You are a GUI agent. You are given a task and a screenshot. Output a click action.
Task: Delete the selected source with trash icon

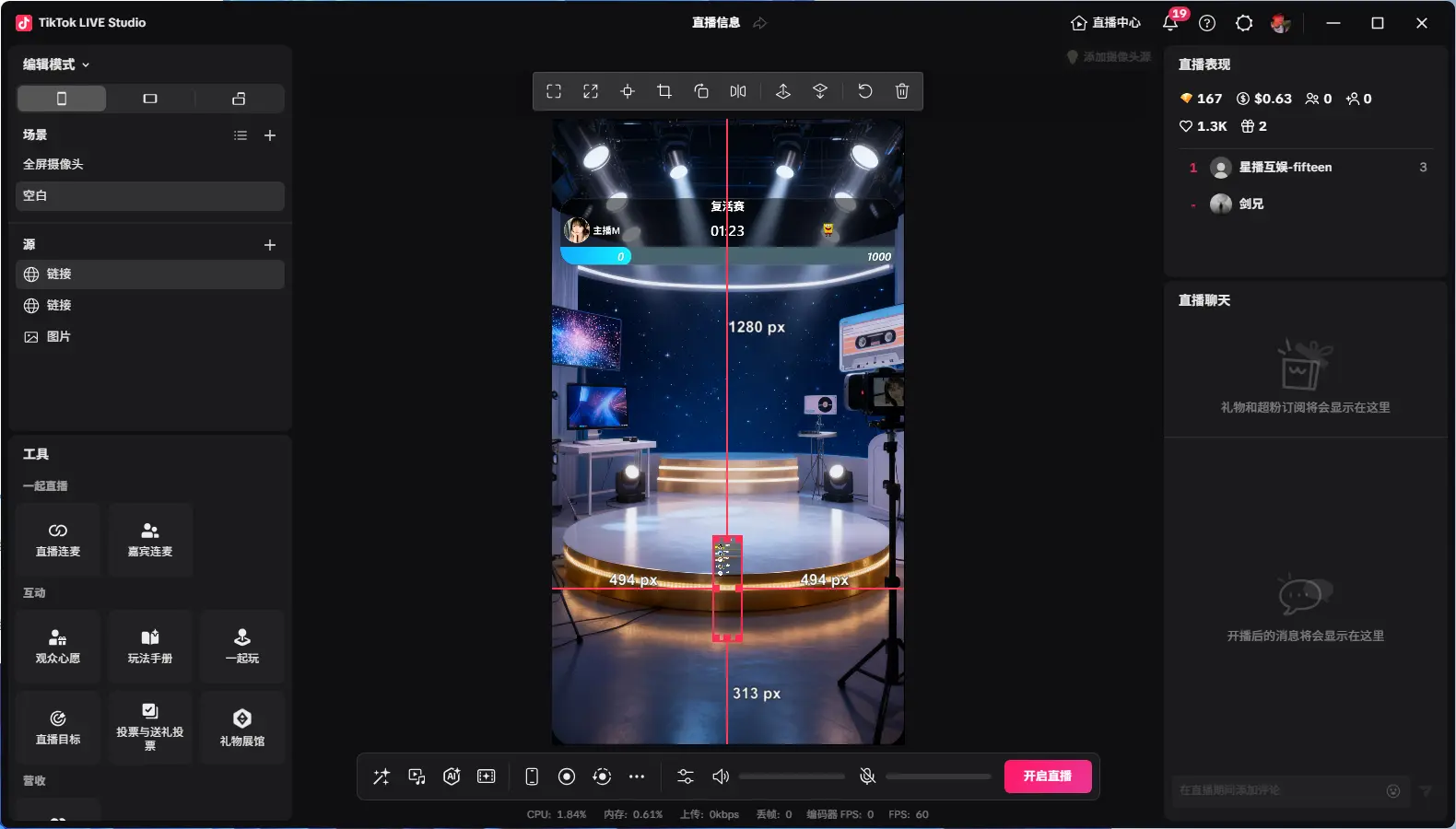pos(902,91)
